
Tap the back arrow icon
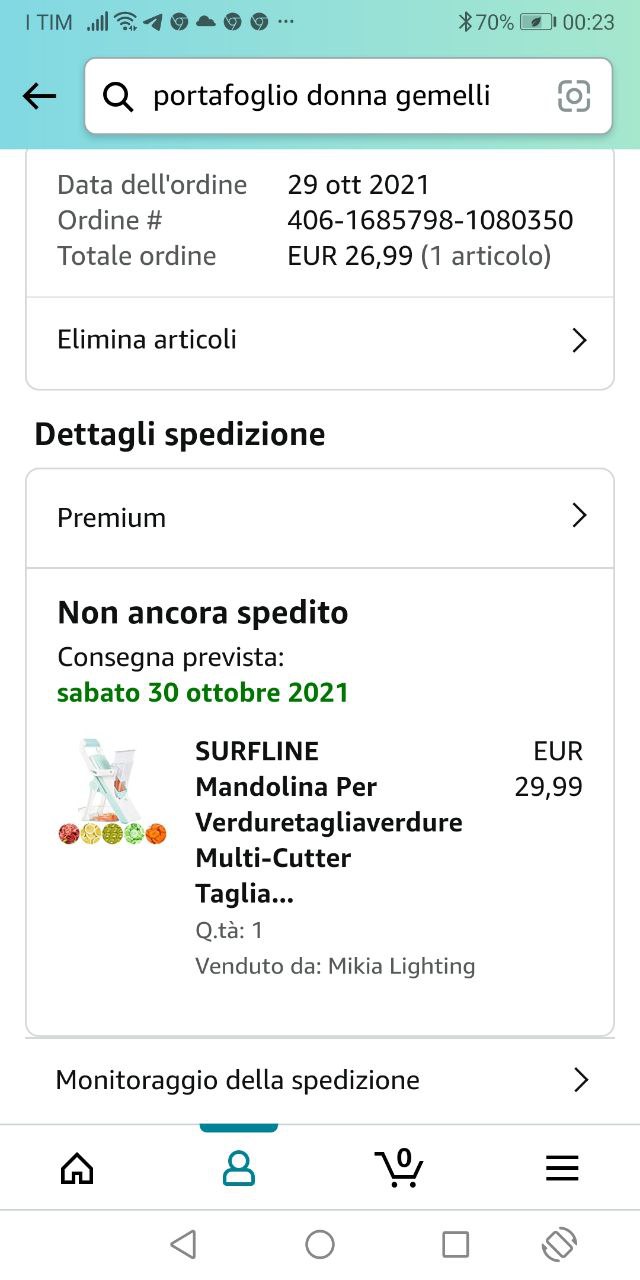39,96
